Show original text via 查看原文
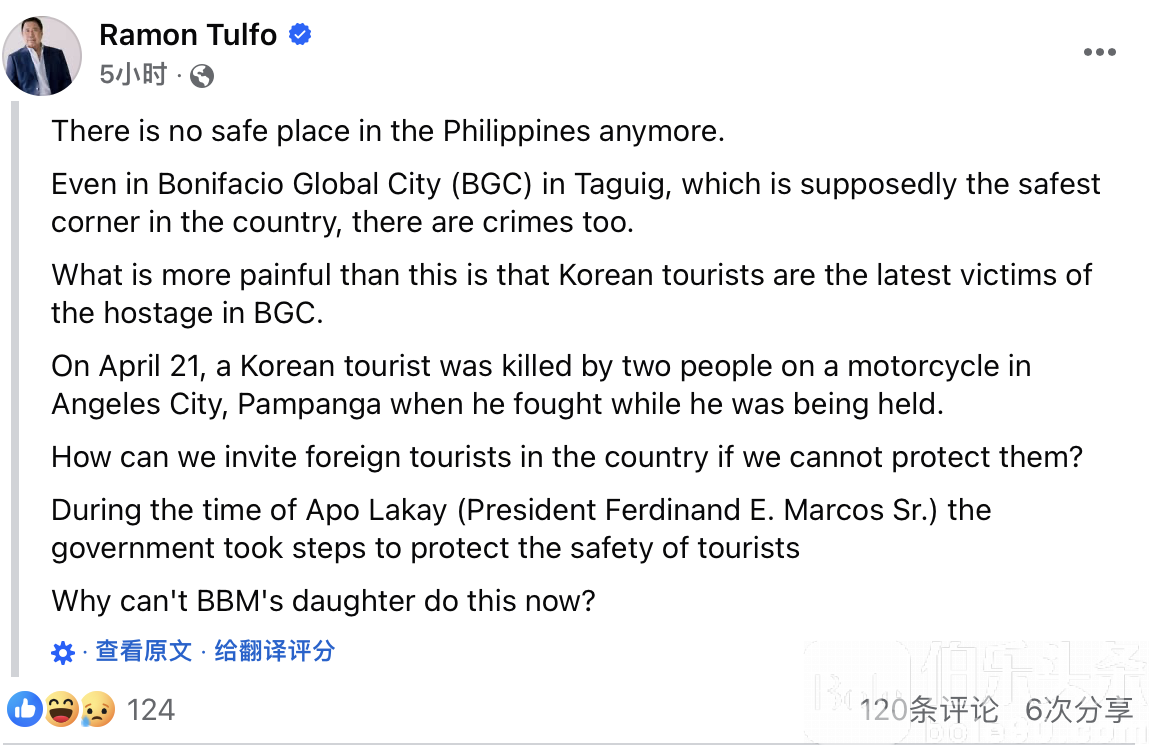 click(143, 652)
